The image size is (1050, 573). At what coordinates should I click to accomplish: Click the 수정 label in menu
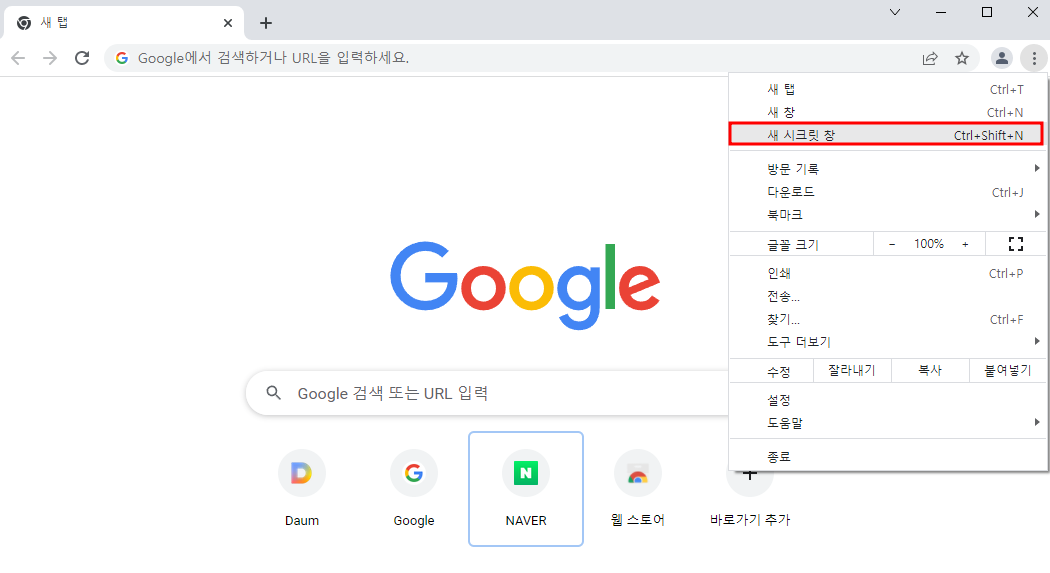779,372
